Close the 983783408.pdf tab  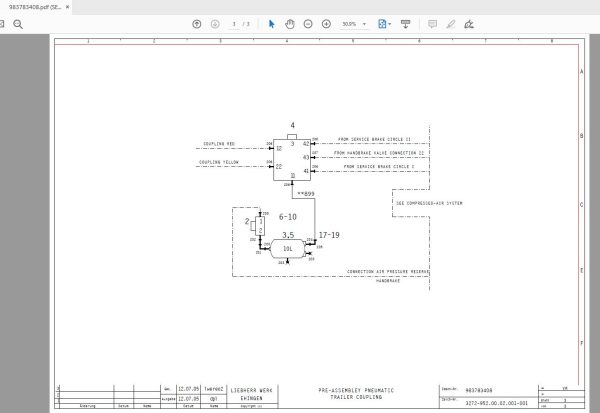(68, 7)
